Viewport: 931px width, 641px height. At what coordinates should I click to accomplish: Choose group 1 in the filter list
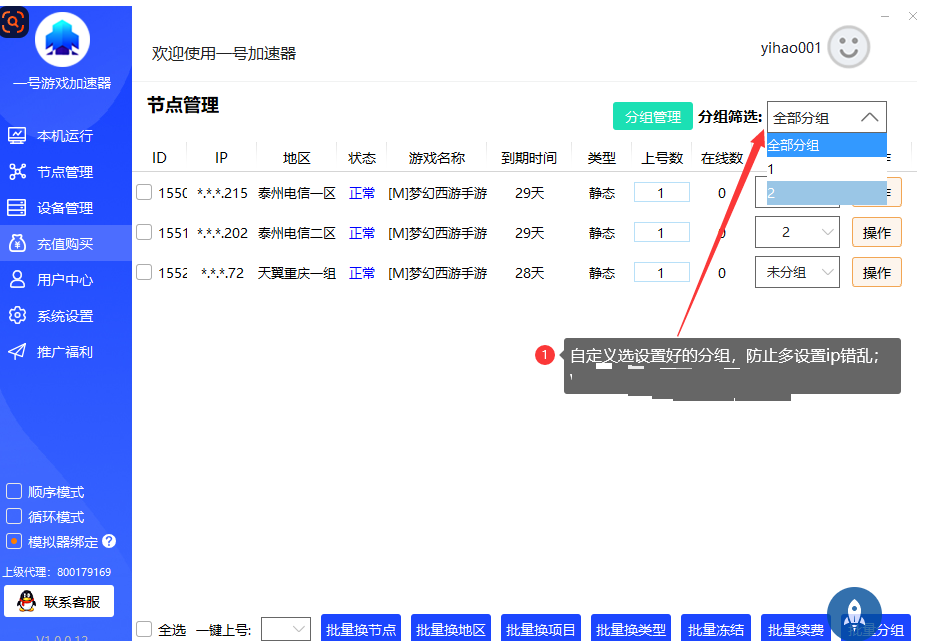pyautogui.click(x=826, y=169)
